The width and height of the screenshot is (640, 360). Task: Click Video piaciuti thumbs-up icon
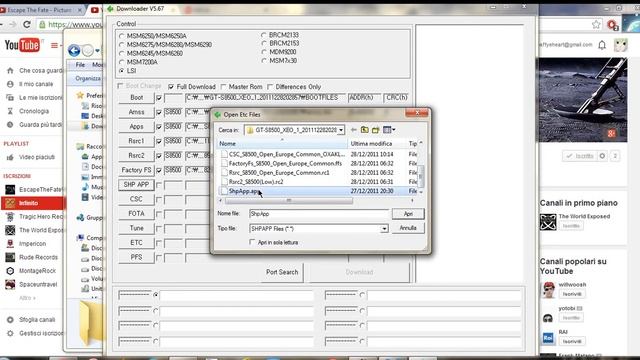tap(10, 157)
